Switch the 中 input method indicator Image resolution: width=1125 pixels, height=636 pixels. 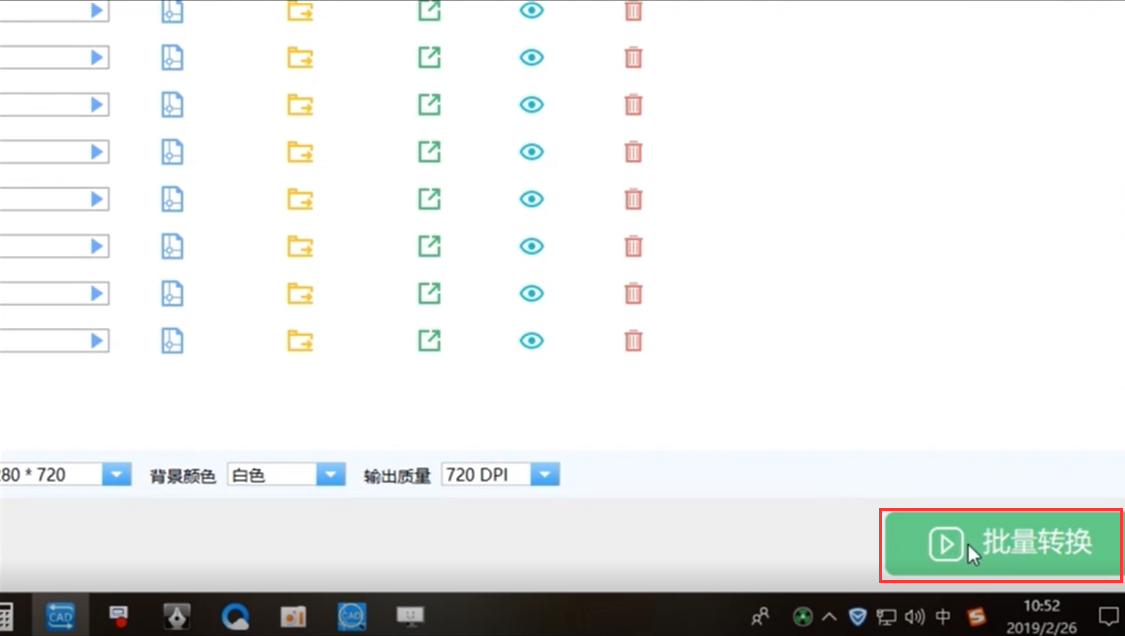point(943,616)
